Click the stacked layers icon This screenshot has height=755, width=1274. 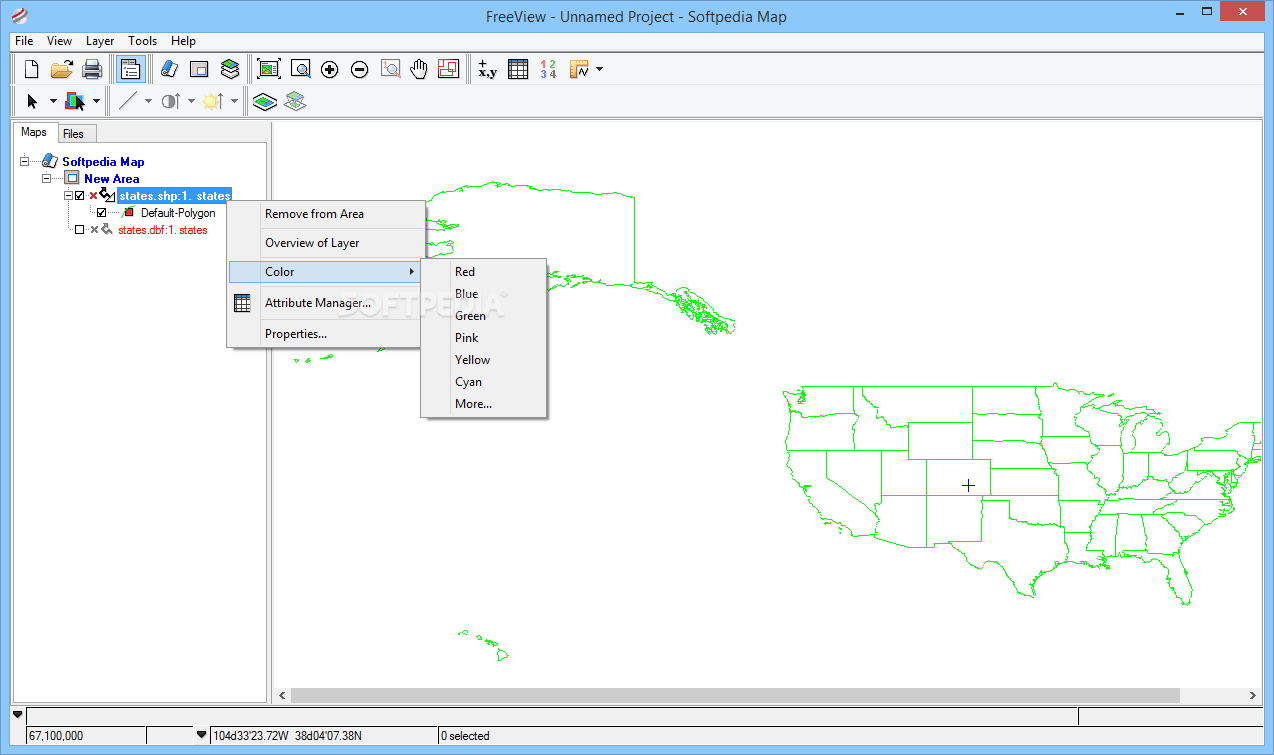point(230,69)
